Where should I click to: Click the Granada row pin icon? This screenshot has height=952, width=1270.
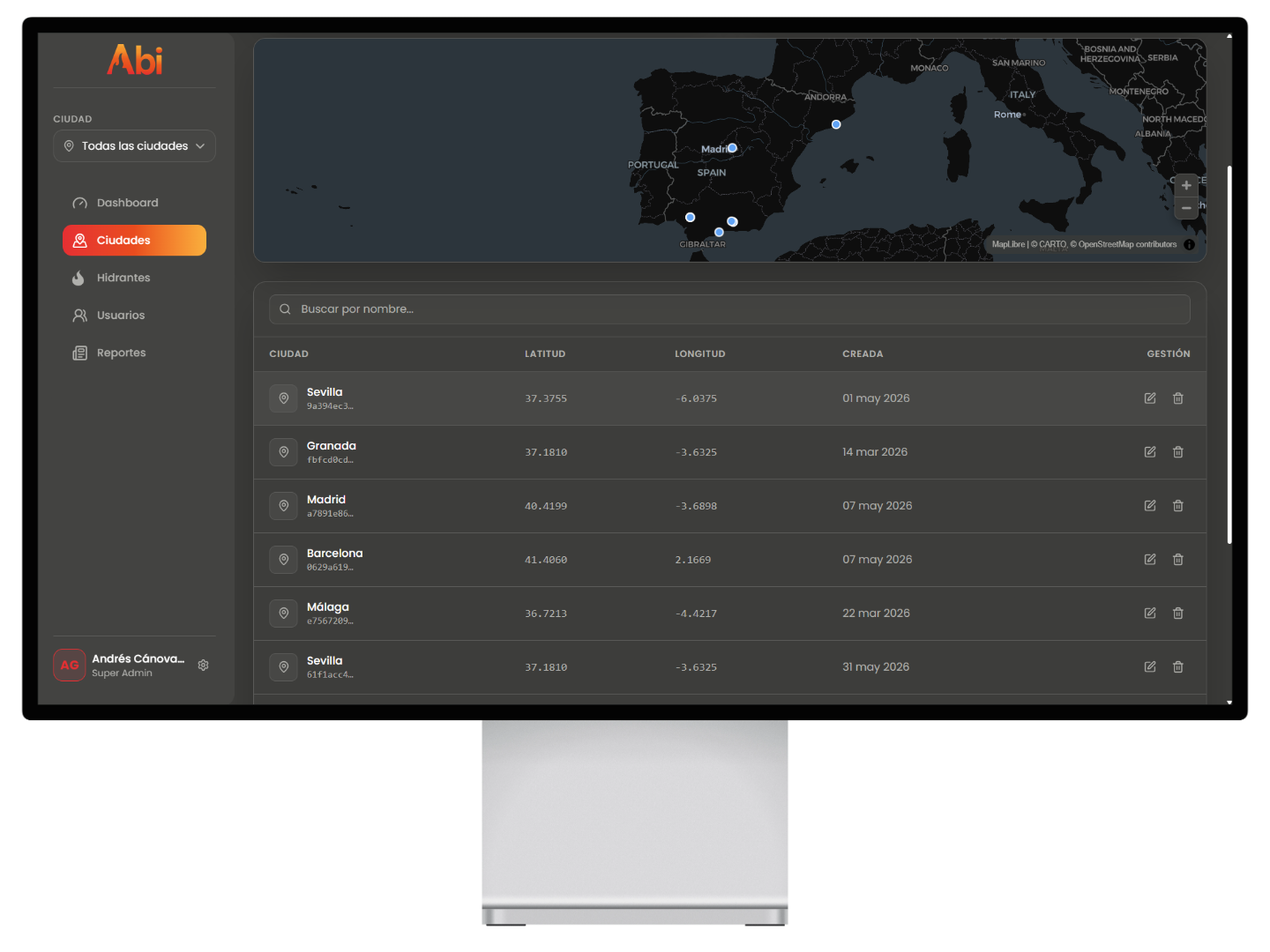click(x=284, y=452)
